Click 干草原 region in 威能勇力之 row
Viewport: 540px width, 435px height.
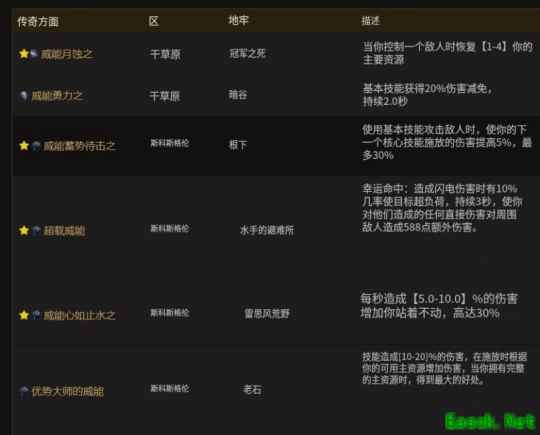pos(165,96)
